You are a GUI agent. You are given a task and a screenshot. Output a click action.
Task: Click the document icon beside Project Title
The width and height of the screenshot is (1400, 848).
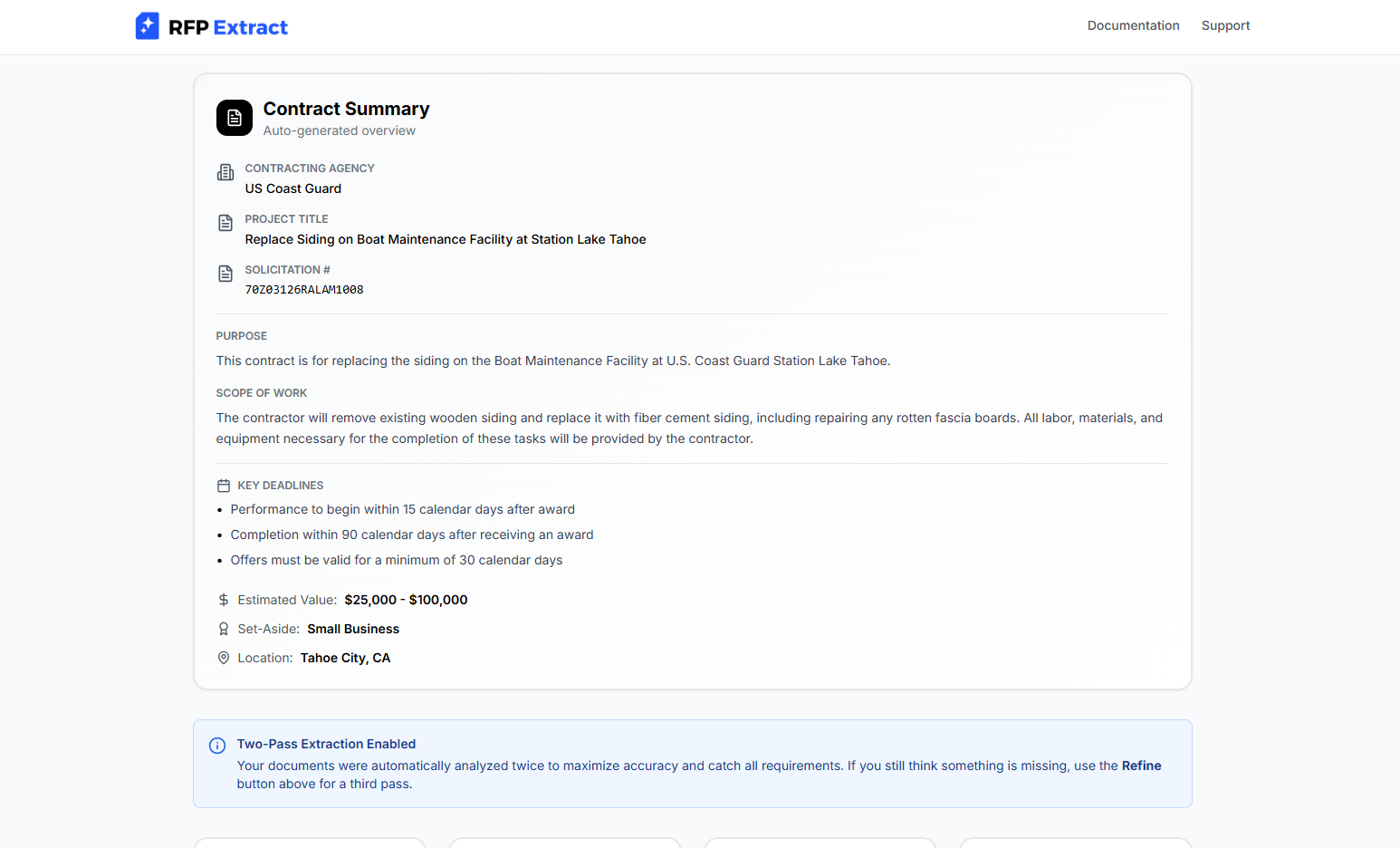pyautogui.click(x=225, y=222)
